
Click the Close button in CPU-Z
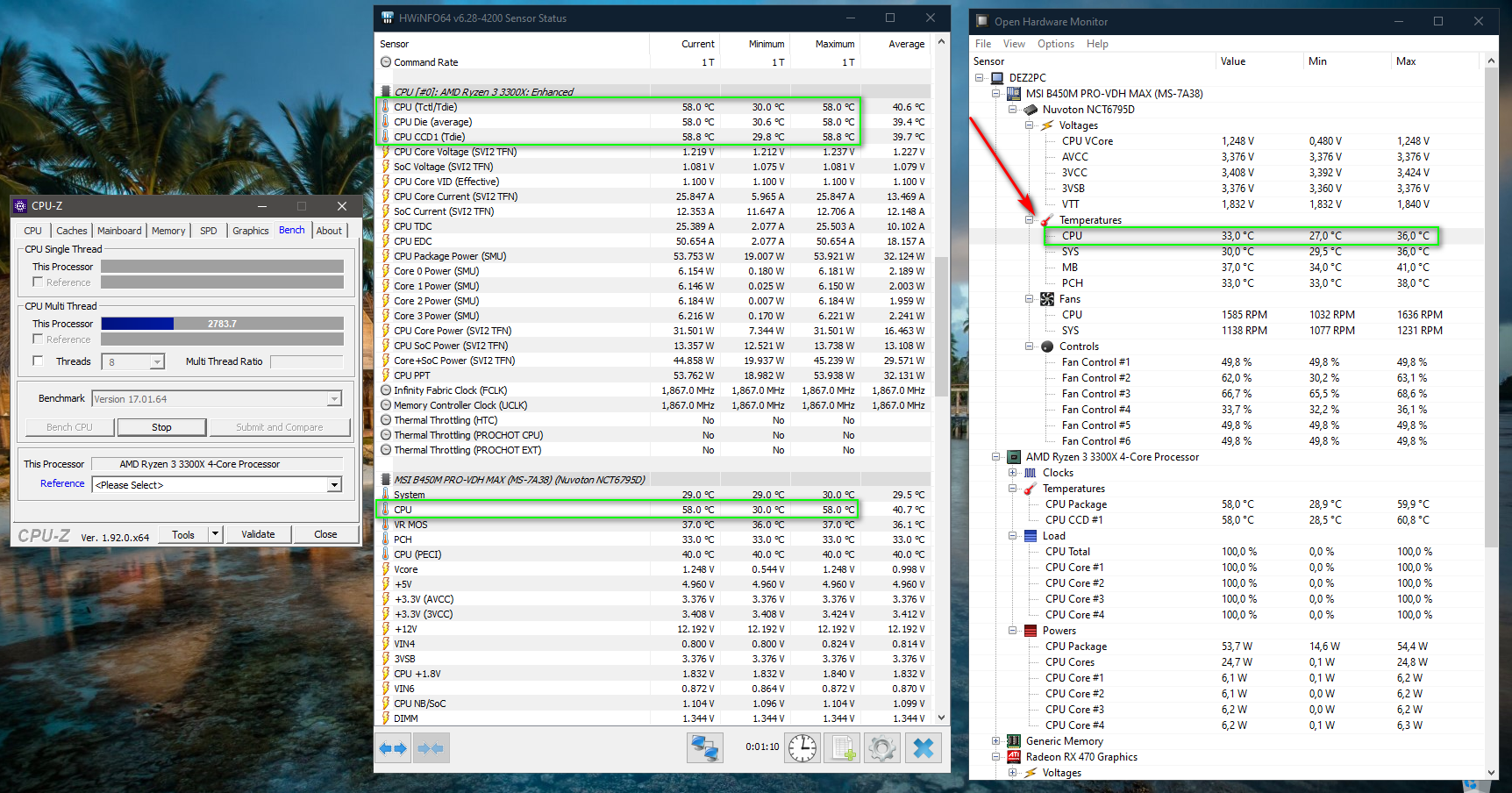pyautogui.click(x=325, y=534)
